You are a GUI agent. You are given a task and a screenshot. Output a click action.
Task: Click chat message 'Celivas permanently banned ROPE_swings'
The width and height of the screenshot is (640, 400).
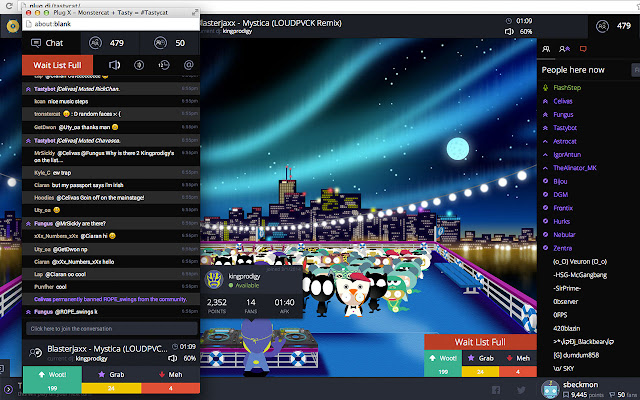(x=111, y=299)
